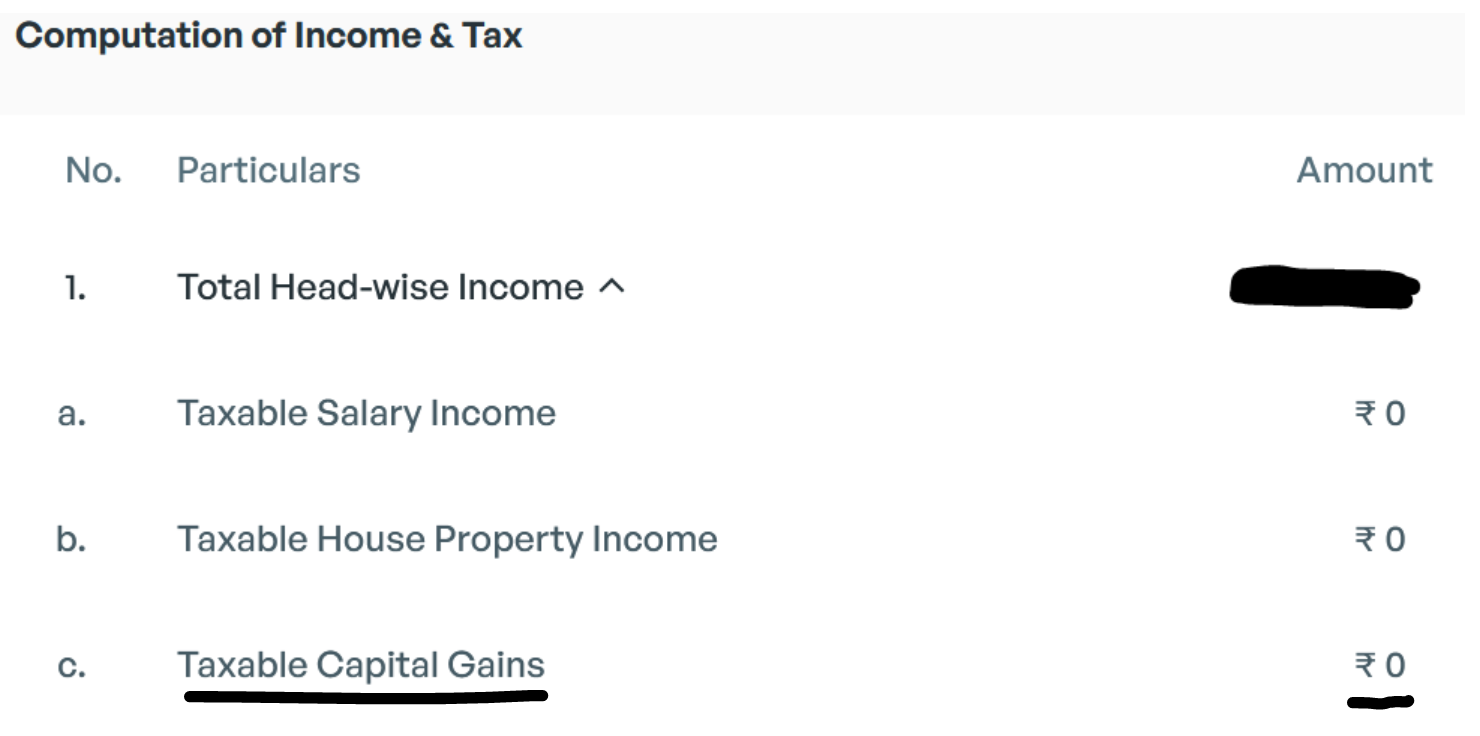Click row letter c. beside Capital Gains
This screenshot has width=1480, height=736.
(x=71, y=666)
